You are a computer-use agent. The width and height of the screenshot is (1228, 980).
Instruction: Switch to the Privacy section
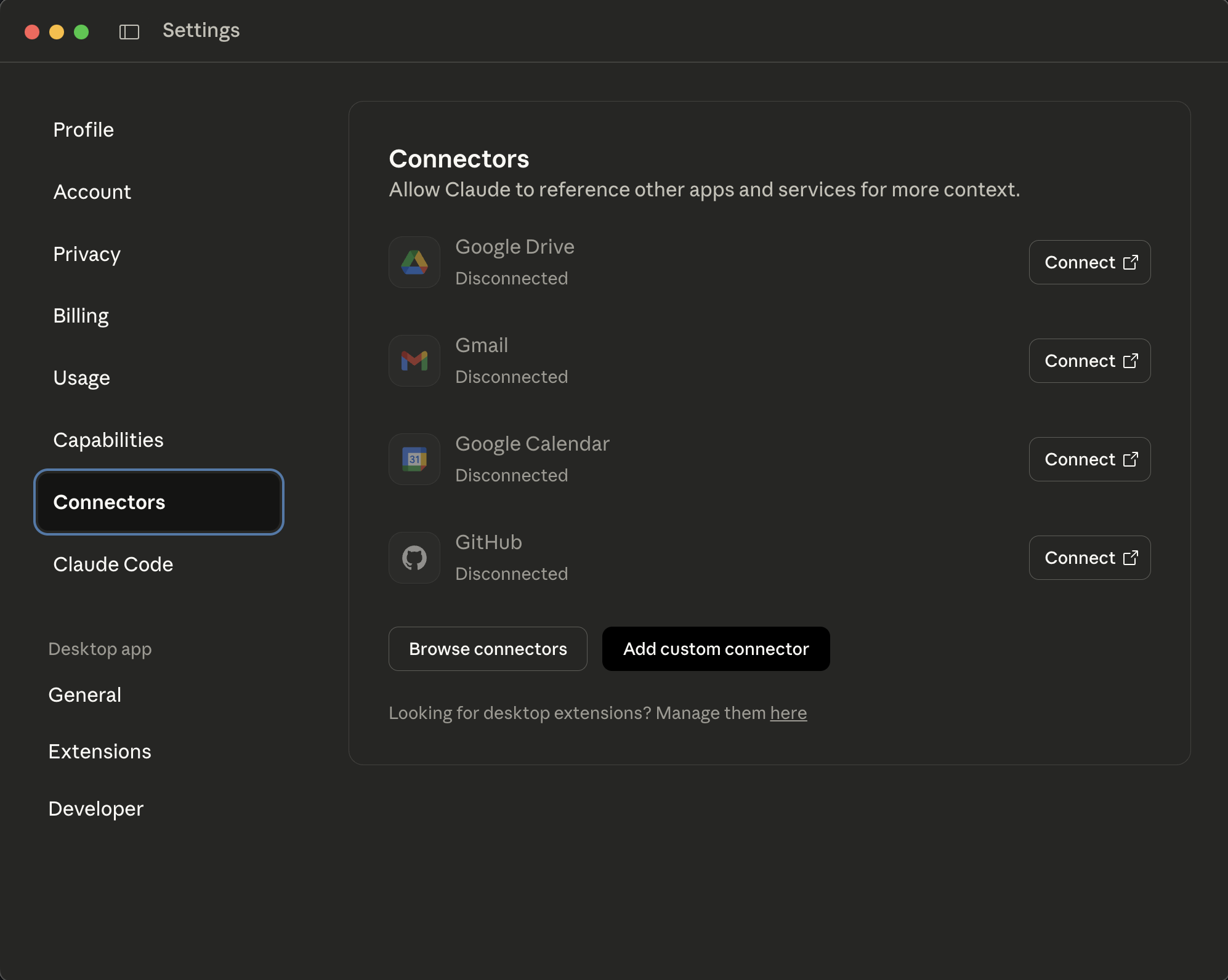coord(87,254)
